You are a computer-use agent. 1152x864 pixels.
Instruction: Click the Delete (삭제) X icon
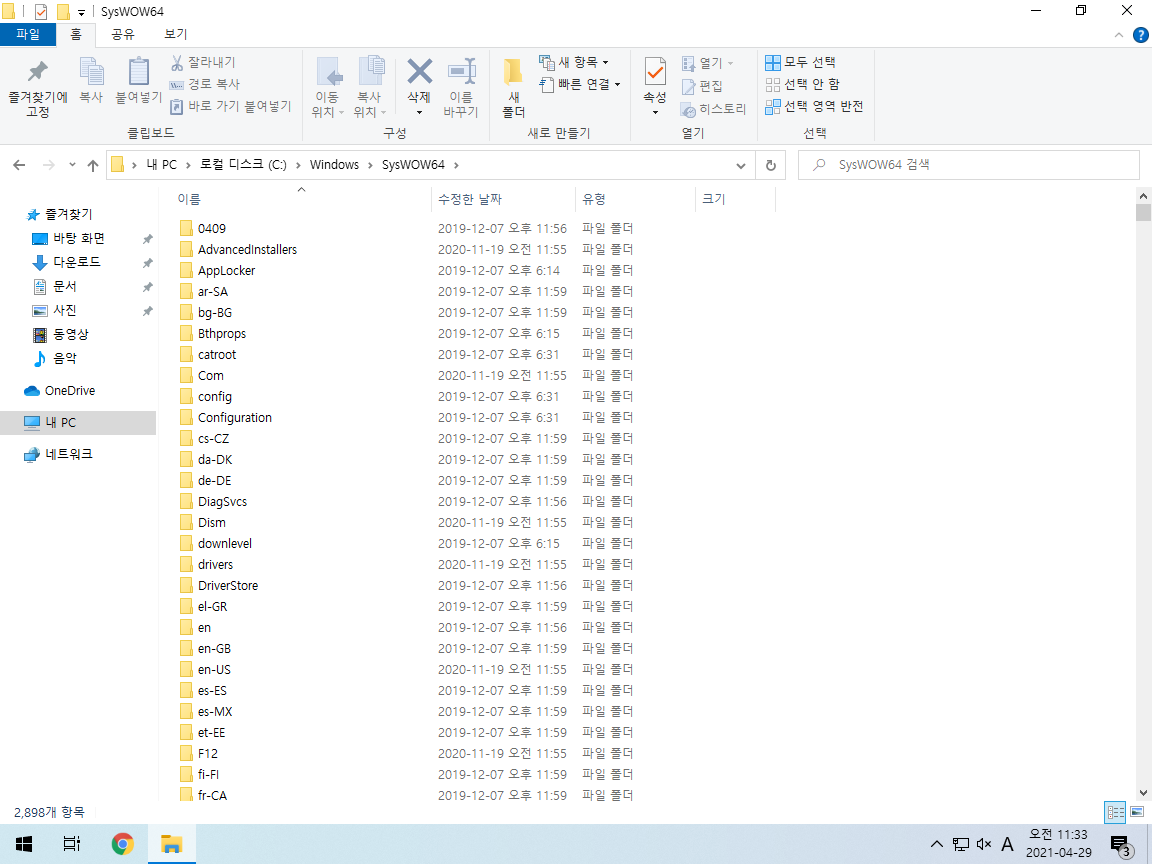click(420, 71)
